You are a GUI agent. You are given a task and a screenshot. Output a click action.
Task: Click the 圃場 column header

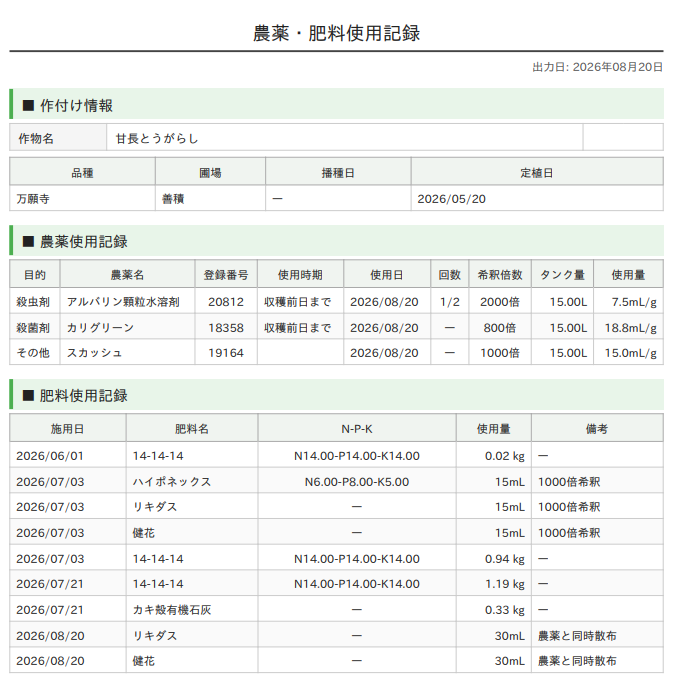coord(210,172)
